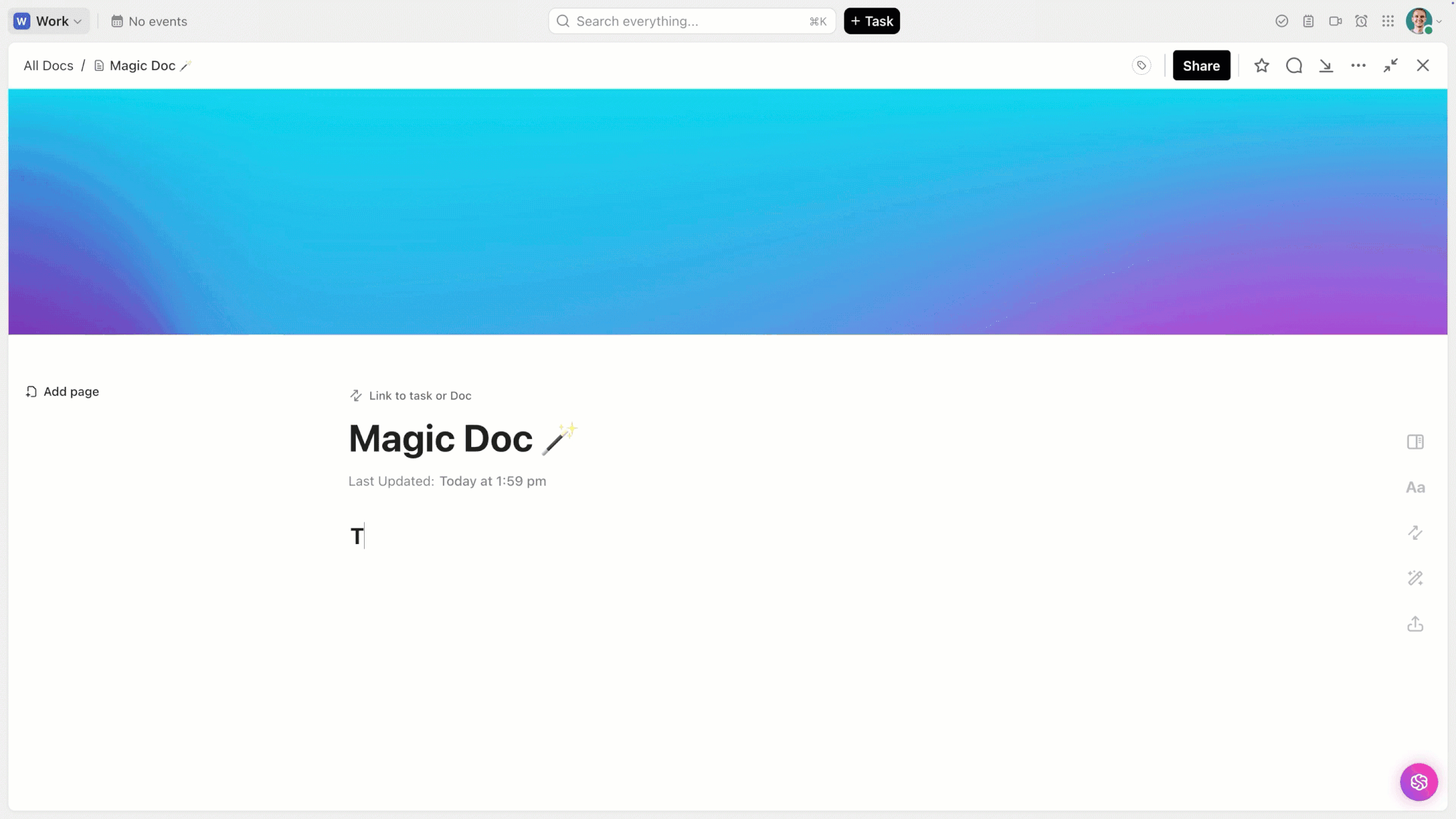1456x819 pixels.
Task: Focus the Search everything field
Action: tap(691, 21)
